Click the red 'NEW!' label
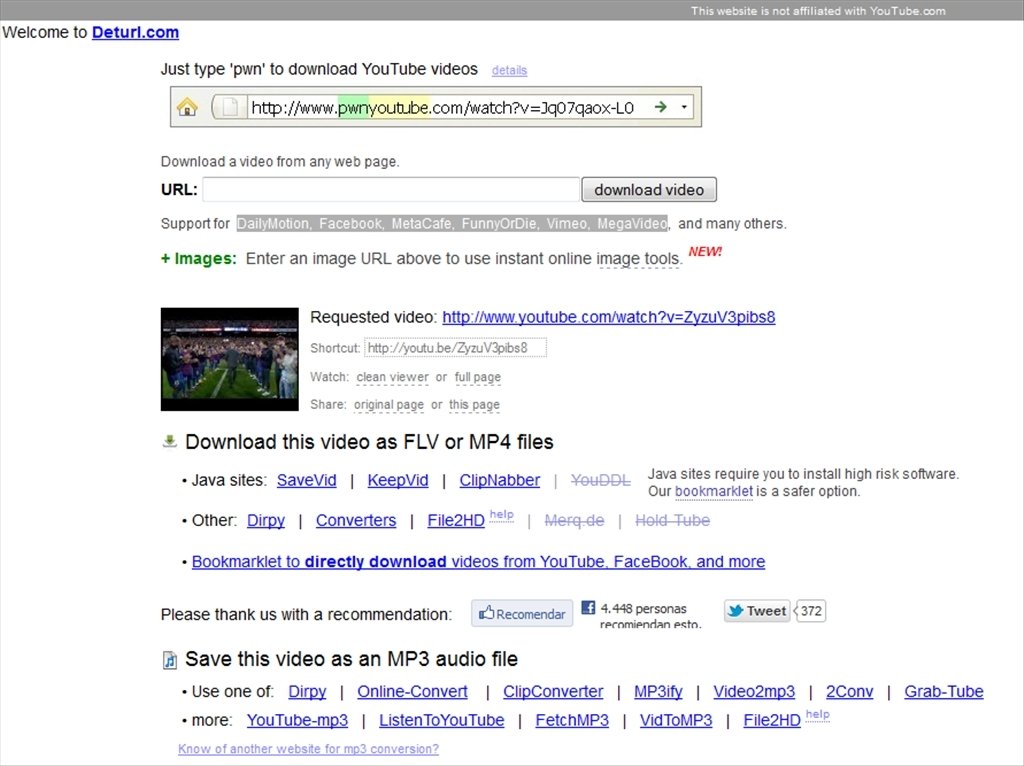Screen dimensions: 1024x766 coord(705,251)
